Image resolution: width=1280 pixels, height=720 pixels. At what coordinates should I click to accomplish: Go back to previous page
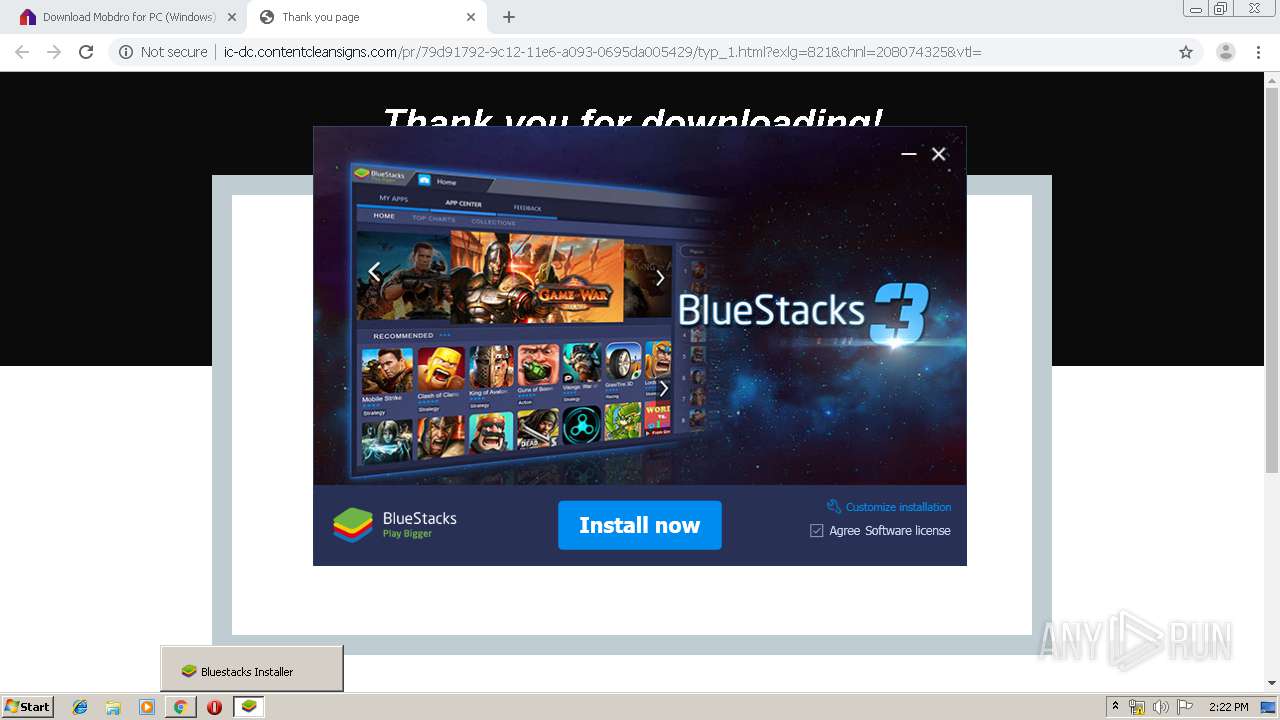22,52
